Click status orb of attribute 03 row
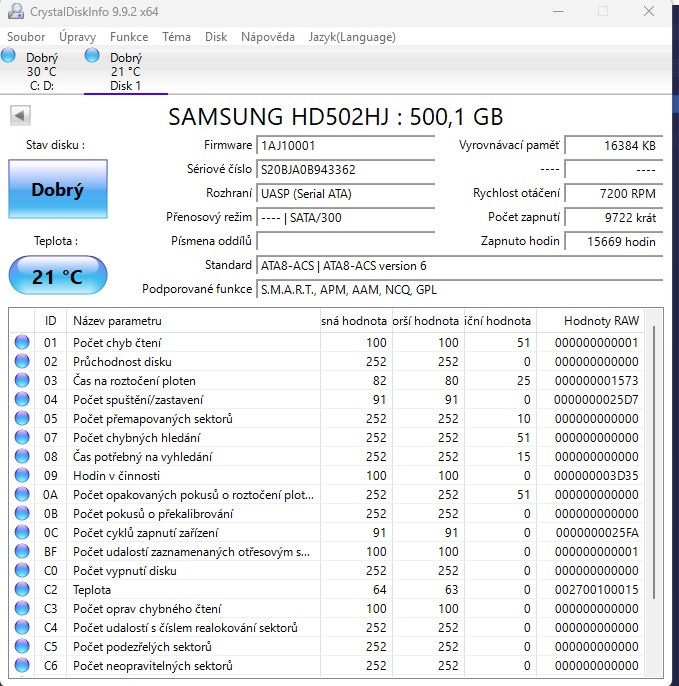The height and width of the screenshot is (686, 679). point(22,380)
